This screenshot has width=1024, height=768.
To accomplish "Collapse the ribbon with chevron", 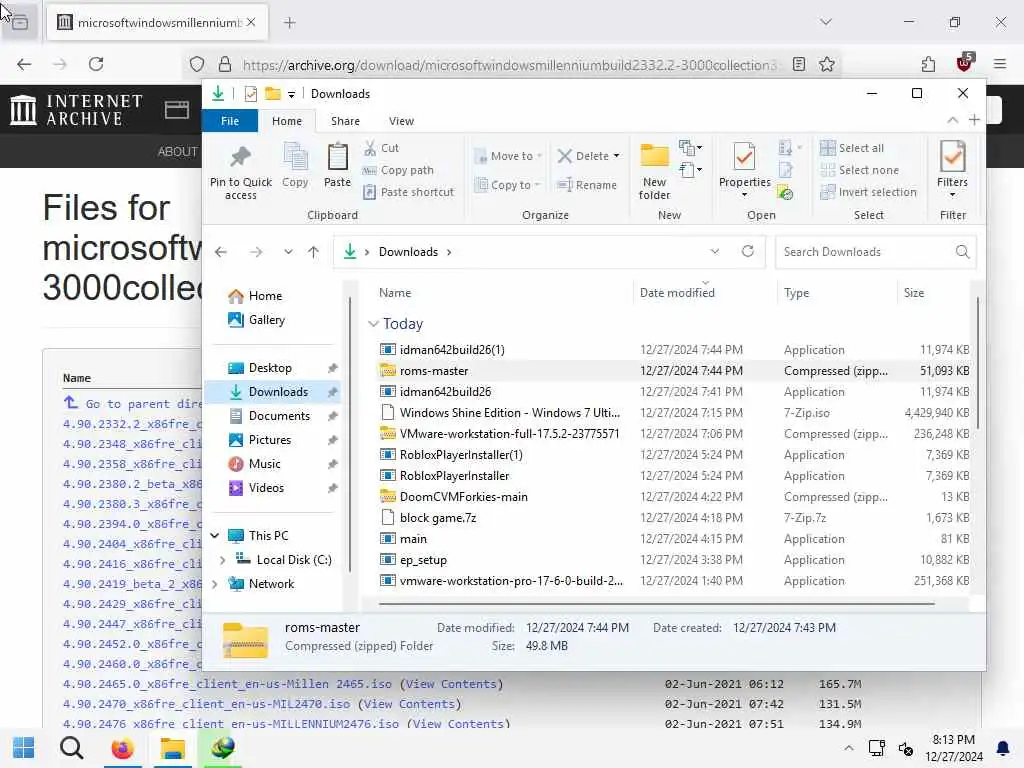I will click(953, 120).
